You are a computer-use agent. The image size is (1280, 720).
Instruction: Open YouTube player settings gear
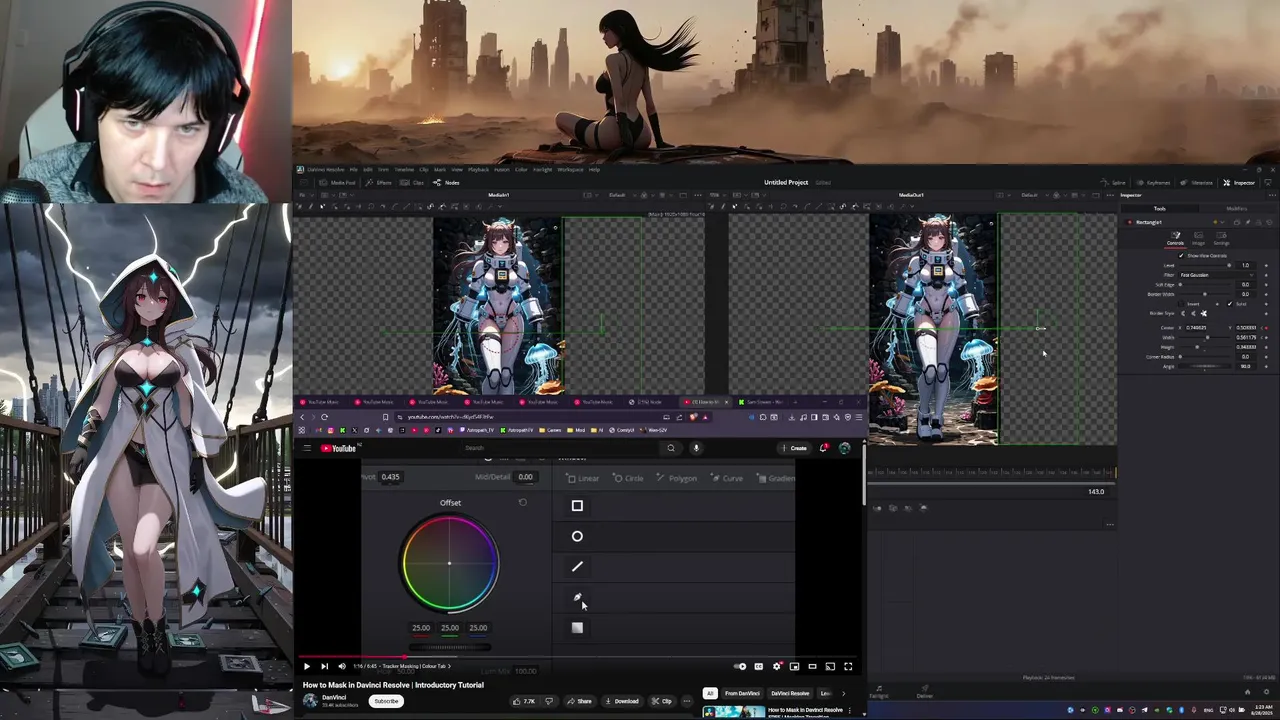pos(776,666)
